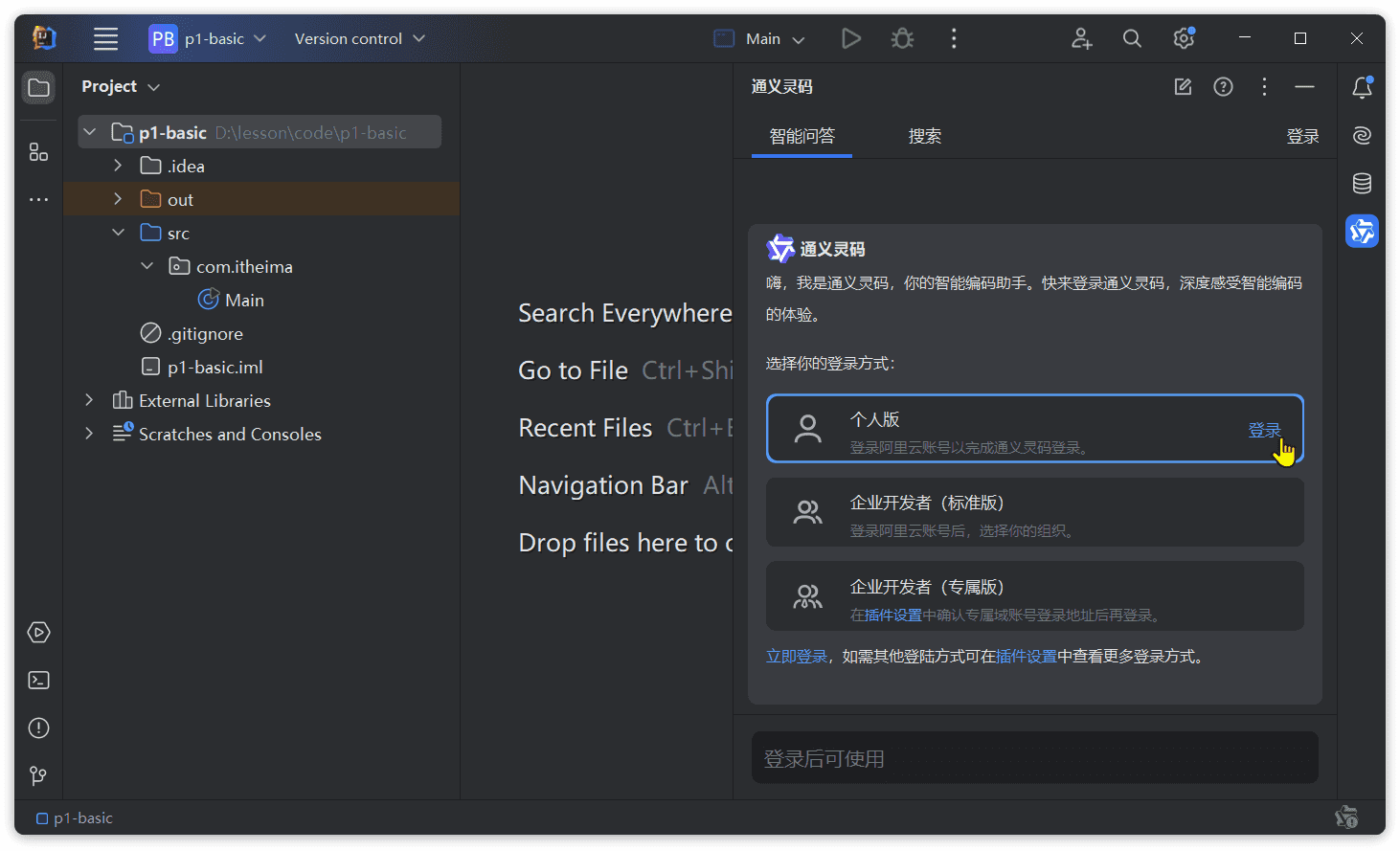
Task: Click p1-basic in the status bar
Action: click(x=75, y=818)
